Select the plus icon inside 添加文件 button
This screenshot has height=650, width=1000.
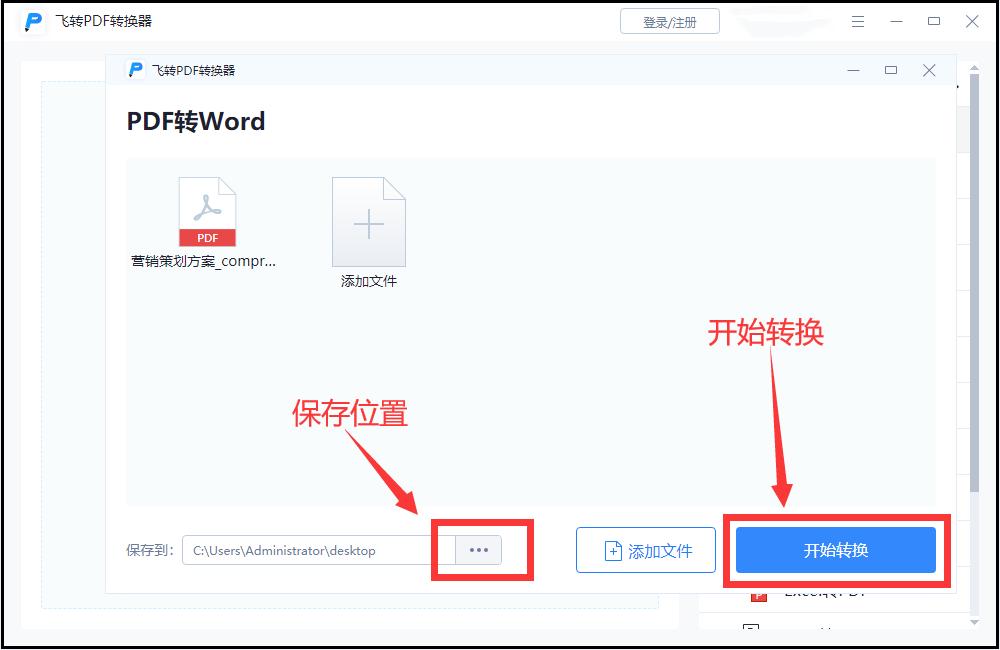[x=613, y=549]
